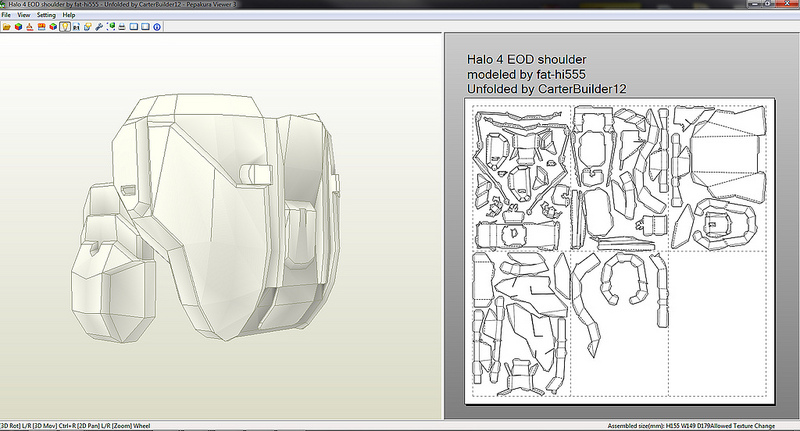The height and width of the screenshot is (431, 800).
Task: Click the unfold/compass toolbar icon
Action: pos(30,27)
